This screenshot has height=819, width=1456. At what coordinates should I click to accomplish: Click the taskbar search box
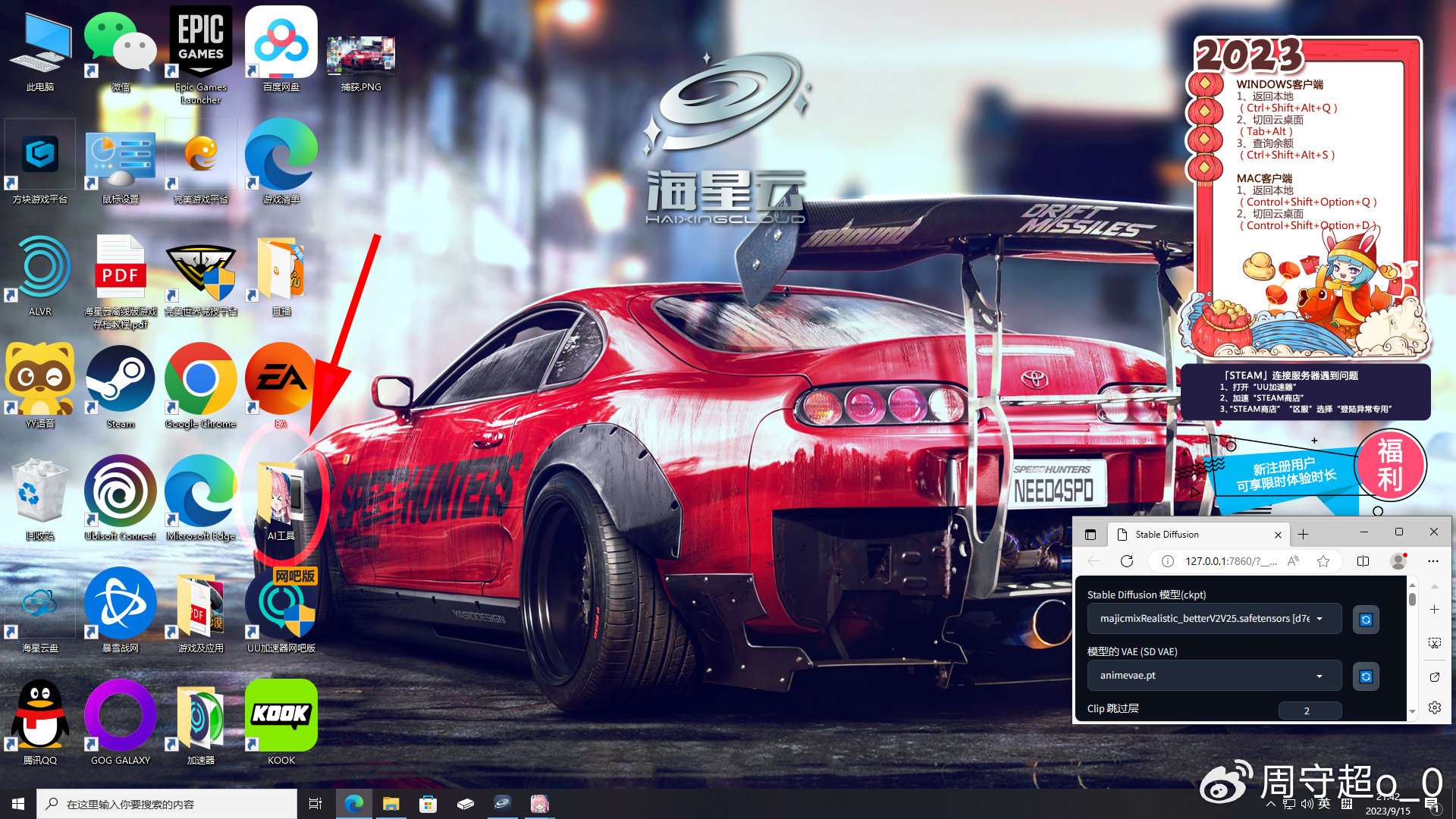(x=167, y=804)
